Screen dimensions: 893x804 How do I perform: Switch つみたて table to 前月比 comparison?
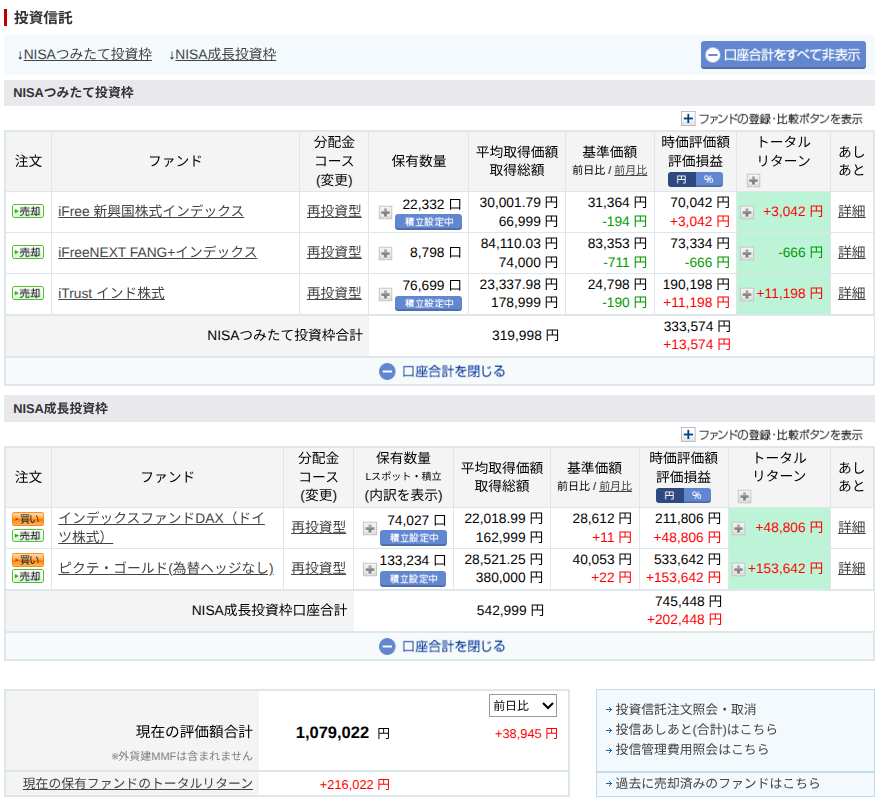click(x=630, y=170)
